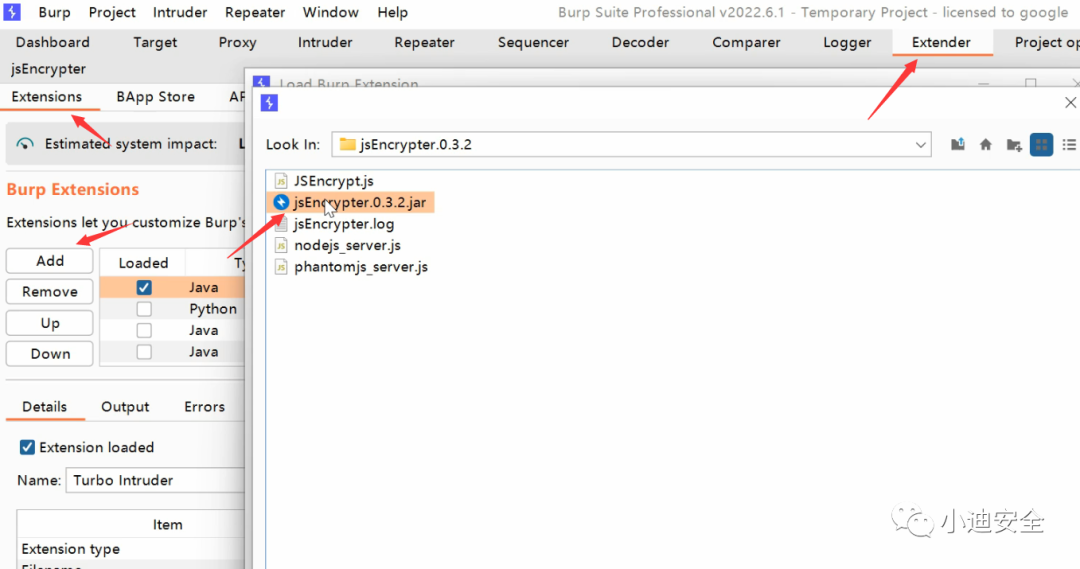Image resolution: width=1080 pixels, height=569 pixels.
Task: Click the Extension type row in details table
Action: (x=131, y=549)
